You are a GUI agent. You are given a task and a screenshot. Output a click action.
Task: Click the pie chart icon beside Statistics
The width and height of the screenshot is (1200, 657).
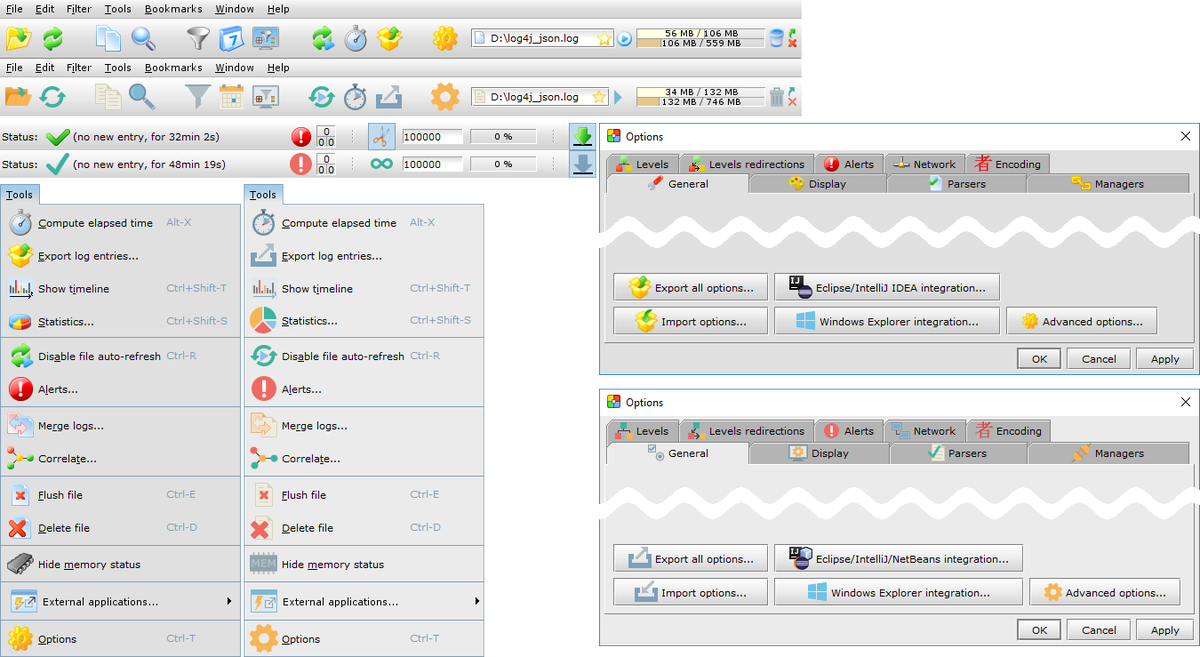(263, 321)
